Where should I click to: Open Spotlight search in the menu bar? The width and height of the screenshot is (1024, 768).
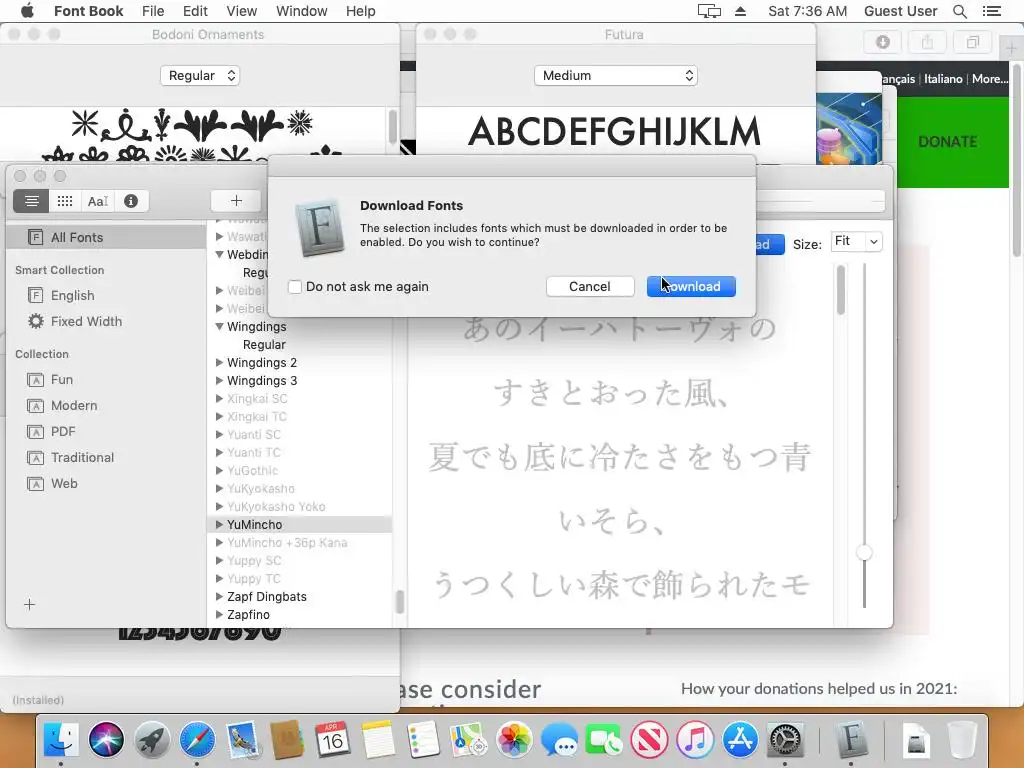click(959, 11)
